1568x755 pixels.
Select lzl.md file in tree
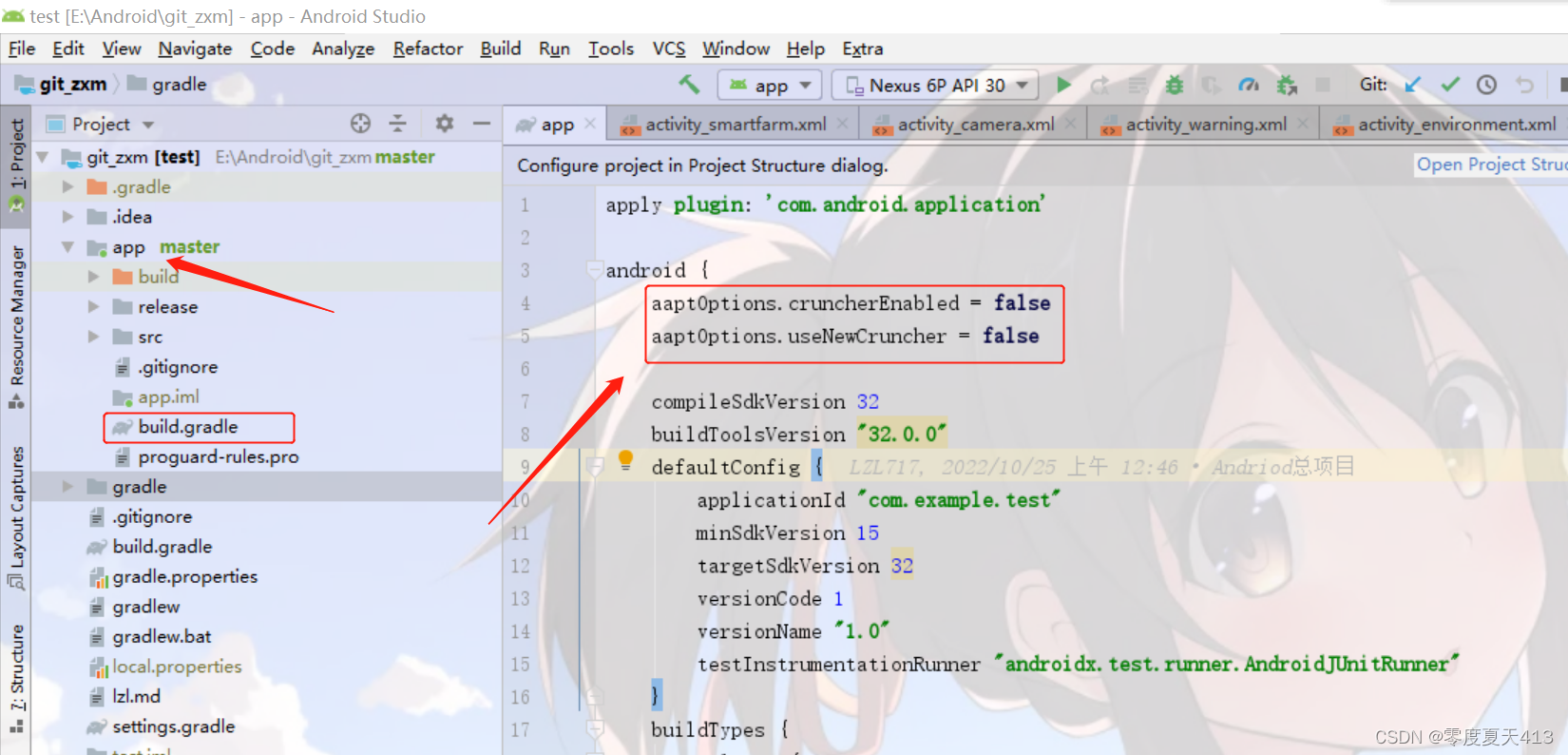[x=136, y=697]
